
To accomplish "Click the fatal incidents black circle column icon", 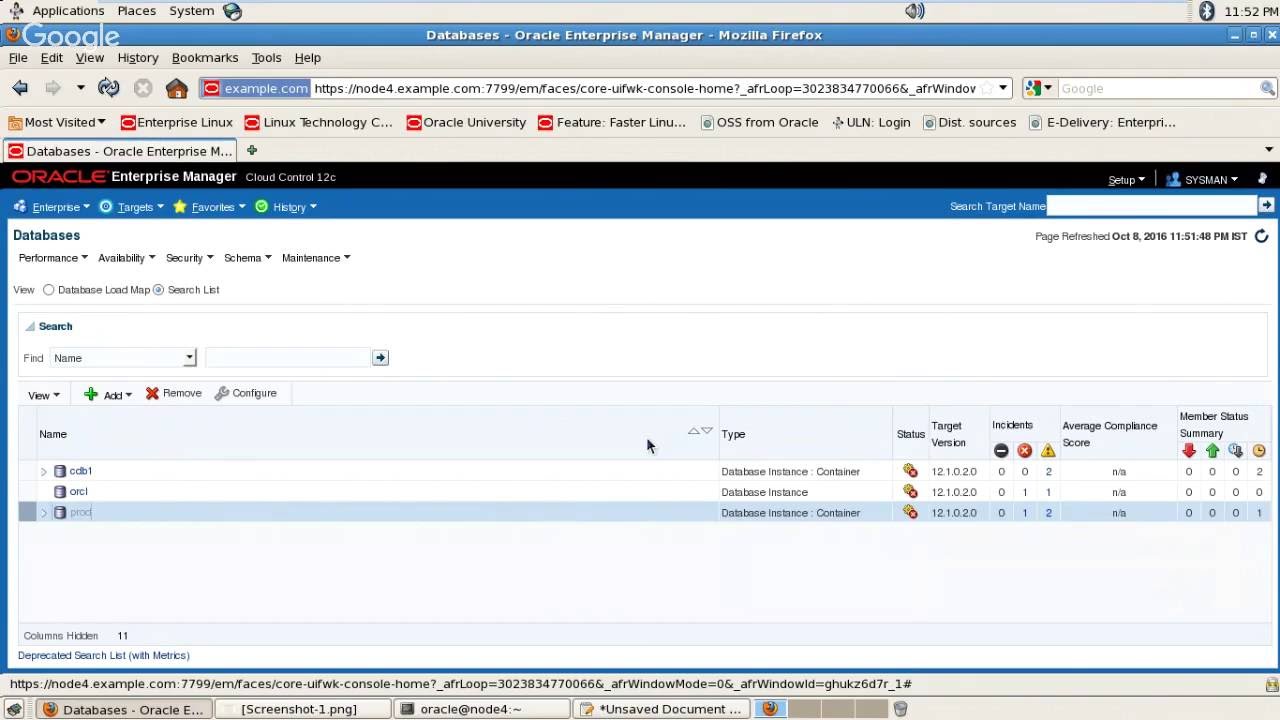I will tap(1001, 451).
